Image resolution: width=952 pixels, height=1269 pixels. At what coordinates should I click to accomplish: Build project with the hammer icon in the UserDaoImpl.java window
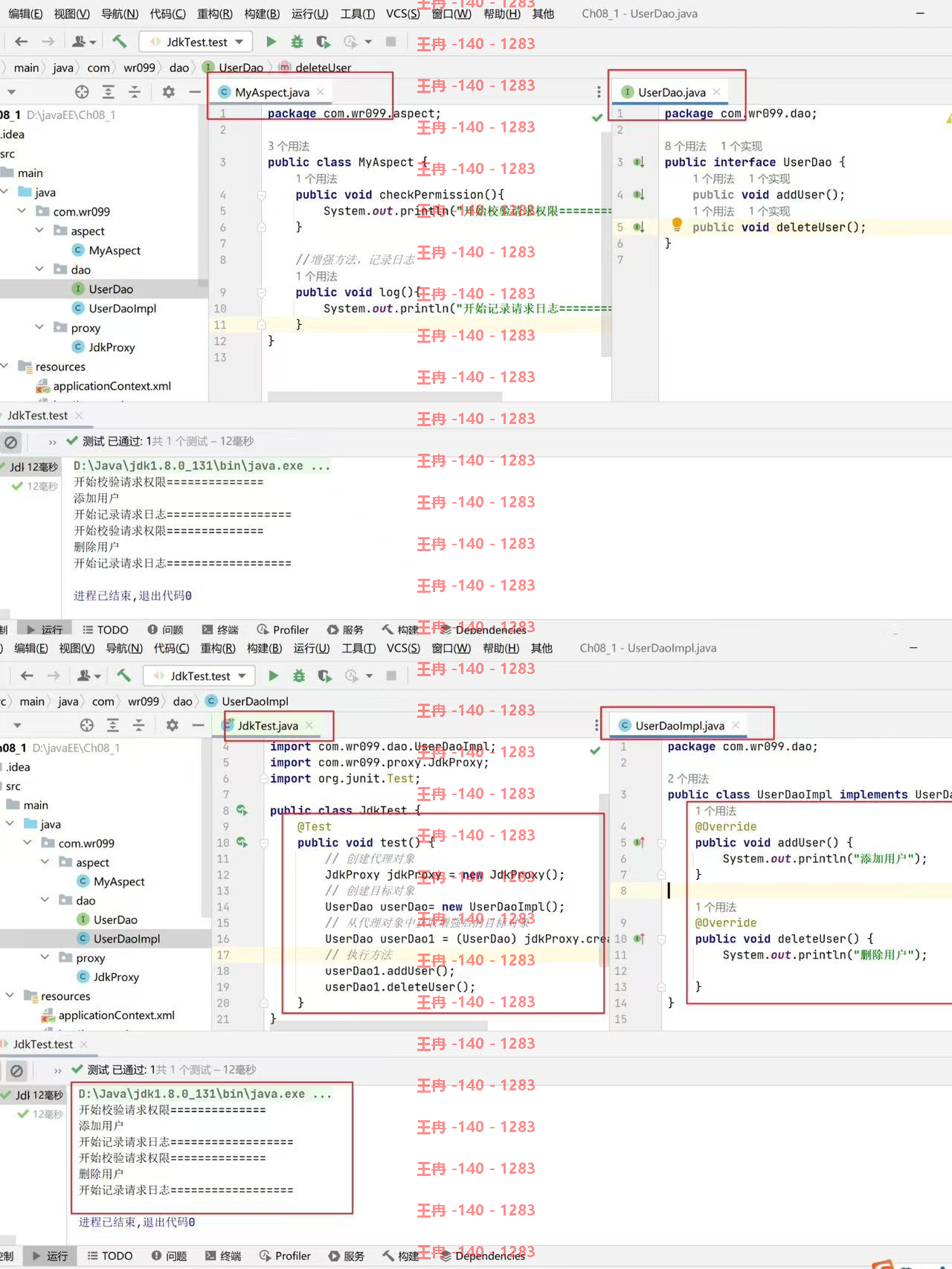tap(123, 675)
